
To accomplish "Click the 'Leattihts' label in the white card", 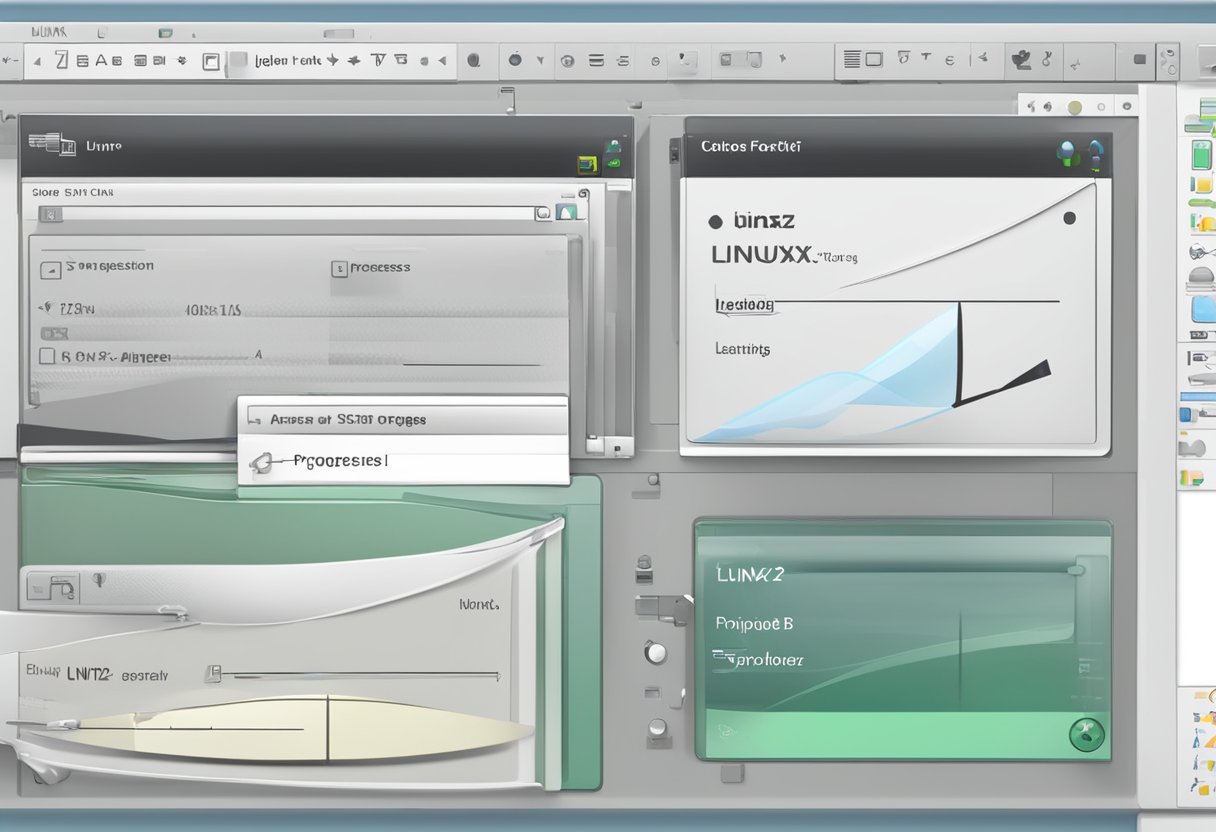I will (x=743, y=349).
